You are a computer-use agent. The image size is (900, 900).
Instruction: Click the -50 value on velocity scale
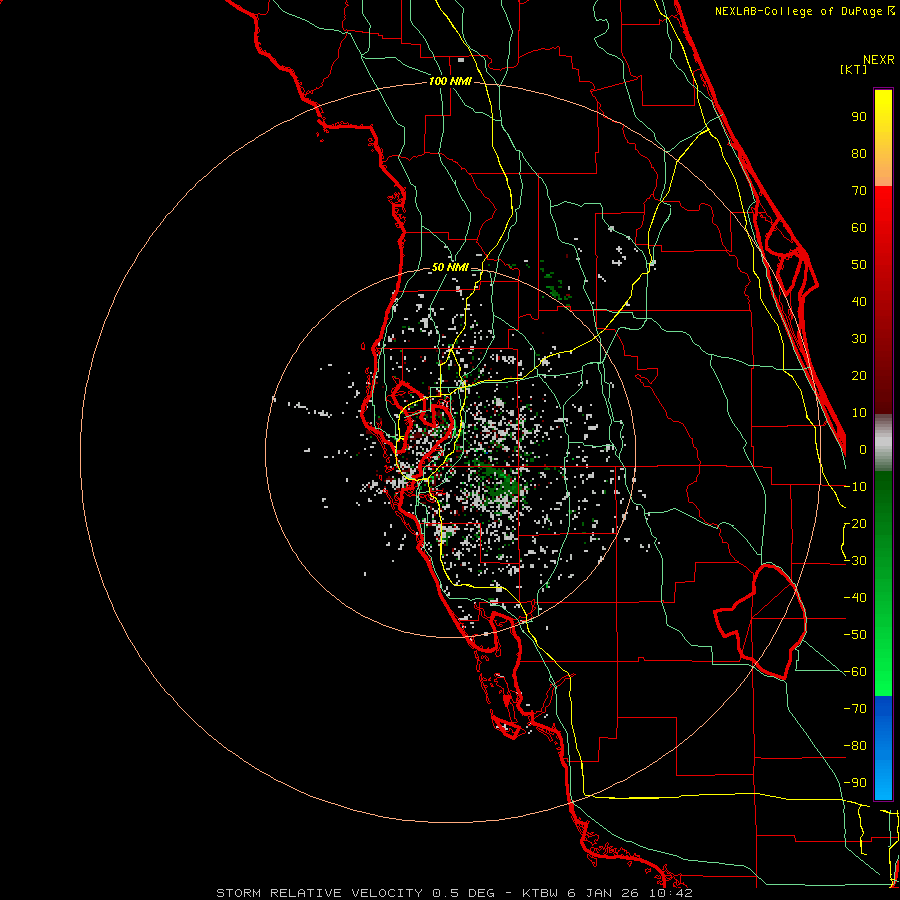point(855,635)
